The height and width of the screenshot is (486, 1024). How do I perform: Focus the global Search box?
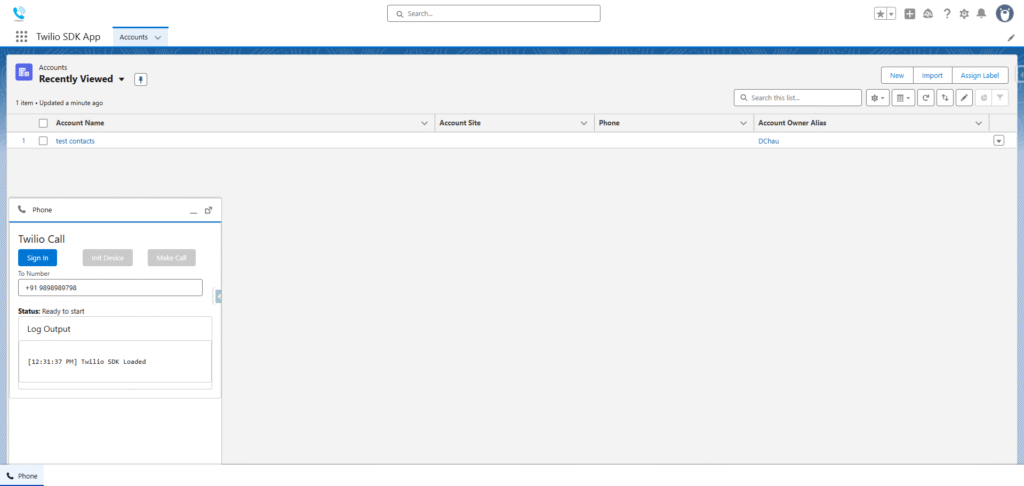tap(494, 13)
